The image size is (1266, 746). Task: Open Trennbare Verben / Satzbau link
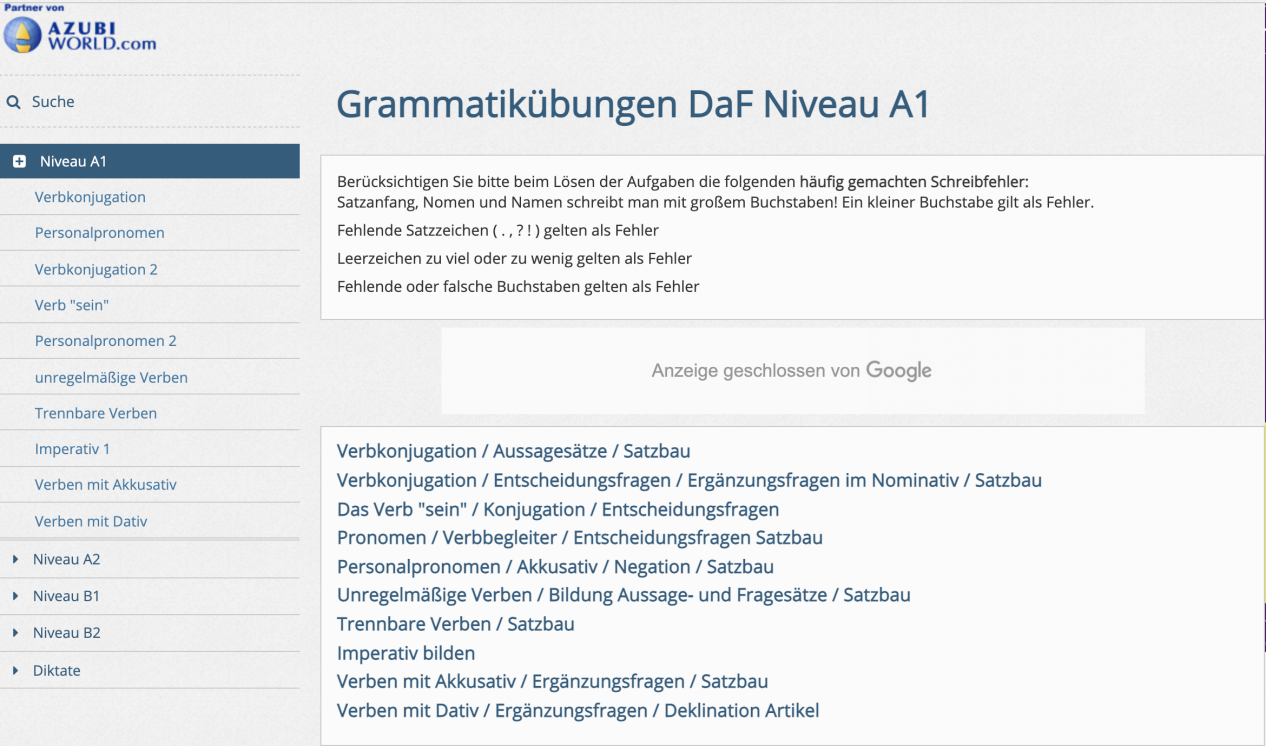pos(455,624)
